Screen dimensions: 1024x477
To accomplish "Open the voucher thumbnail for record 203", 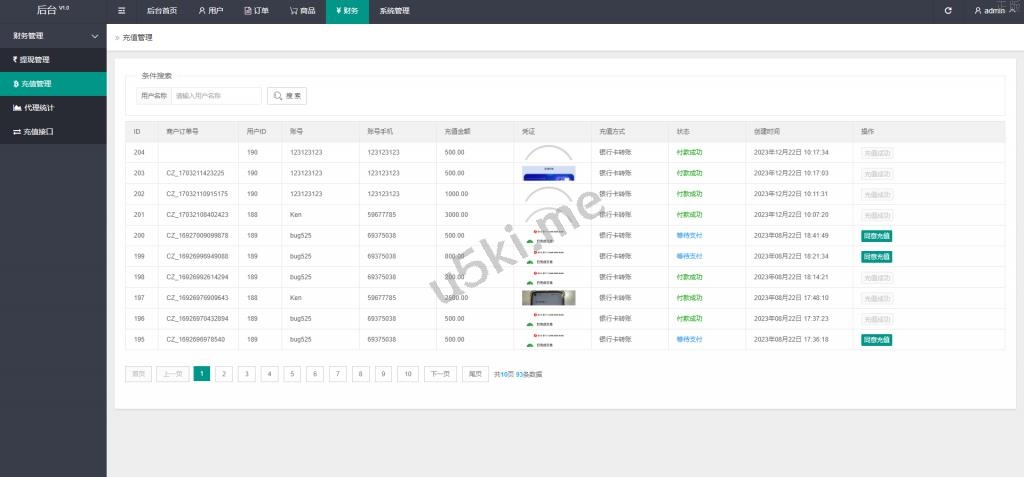I will pyautogui.click(x=548, y=173).
